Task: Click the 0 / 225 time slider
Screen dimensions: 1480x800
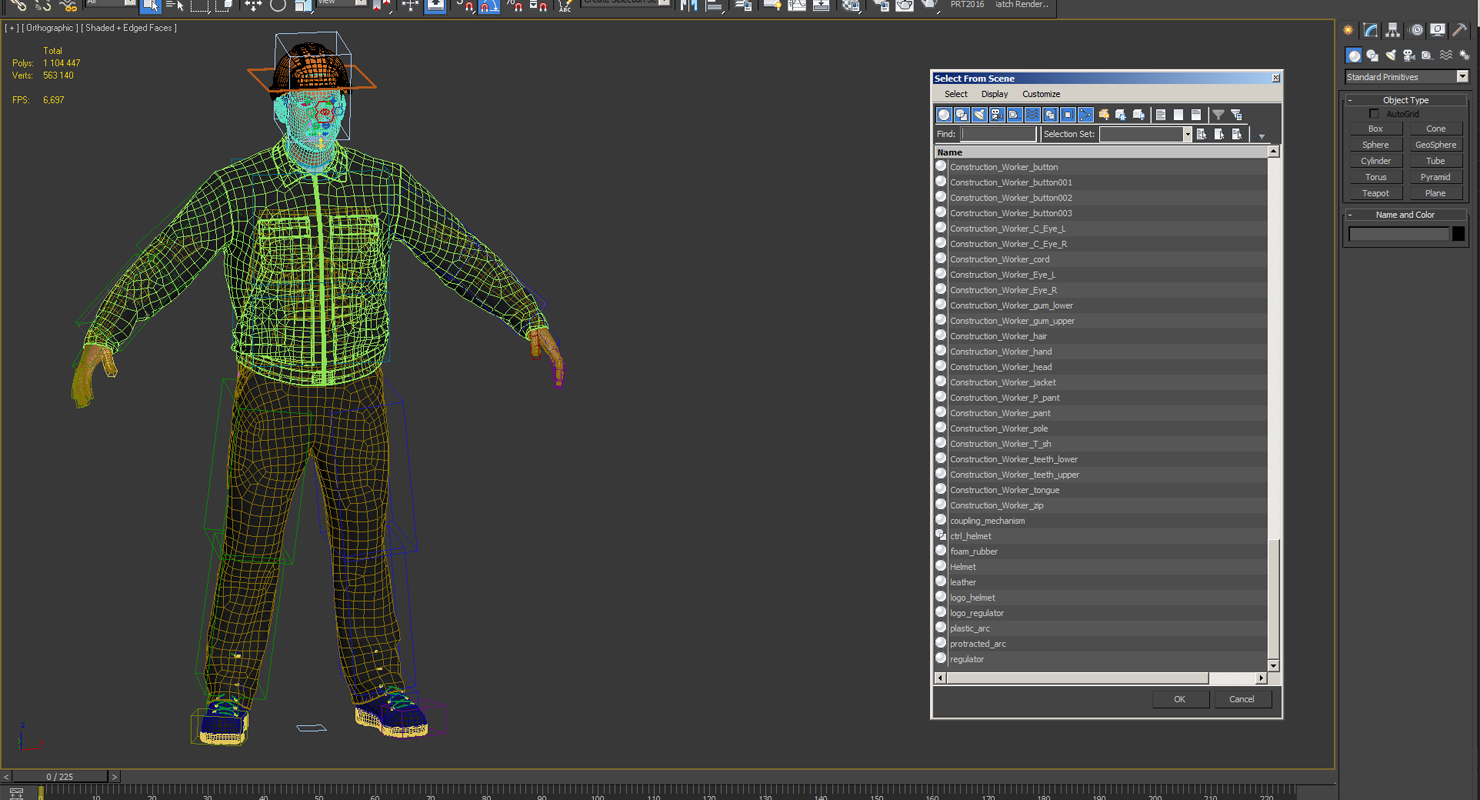Action: coord(59,777)
